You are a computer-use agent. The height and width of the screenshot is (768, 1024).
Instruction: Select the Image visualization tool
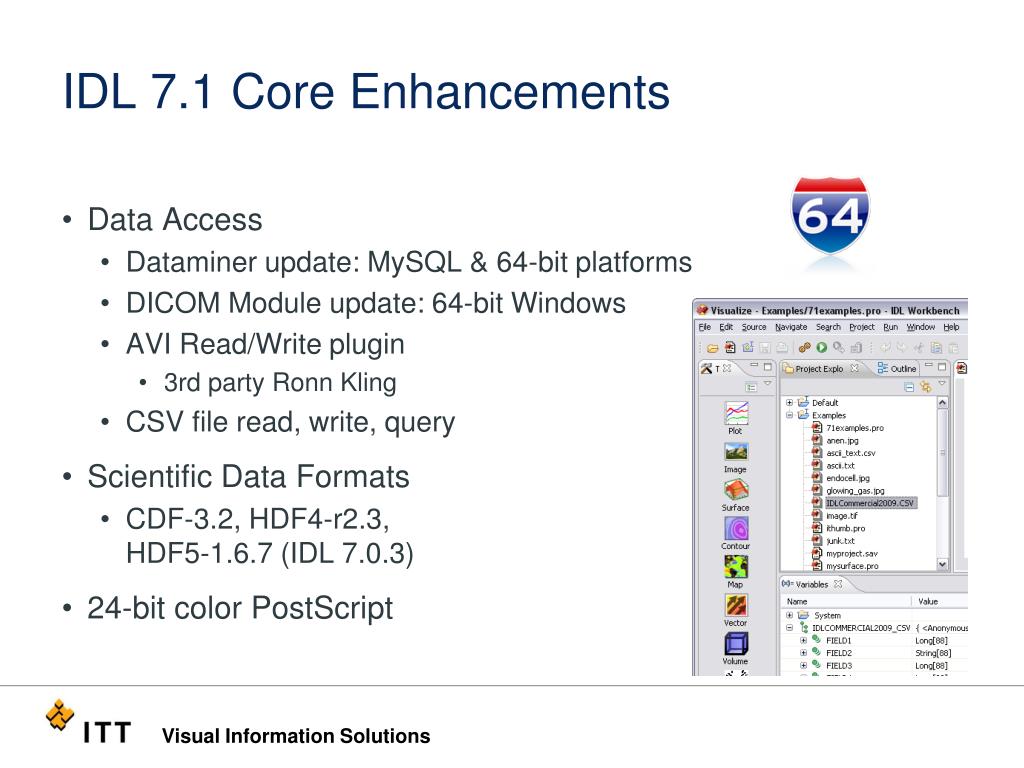736,457
